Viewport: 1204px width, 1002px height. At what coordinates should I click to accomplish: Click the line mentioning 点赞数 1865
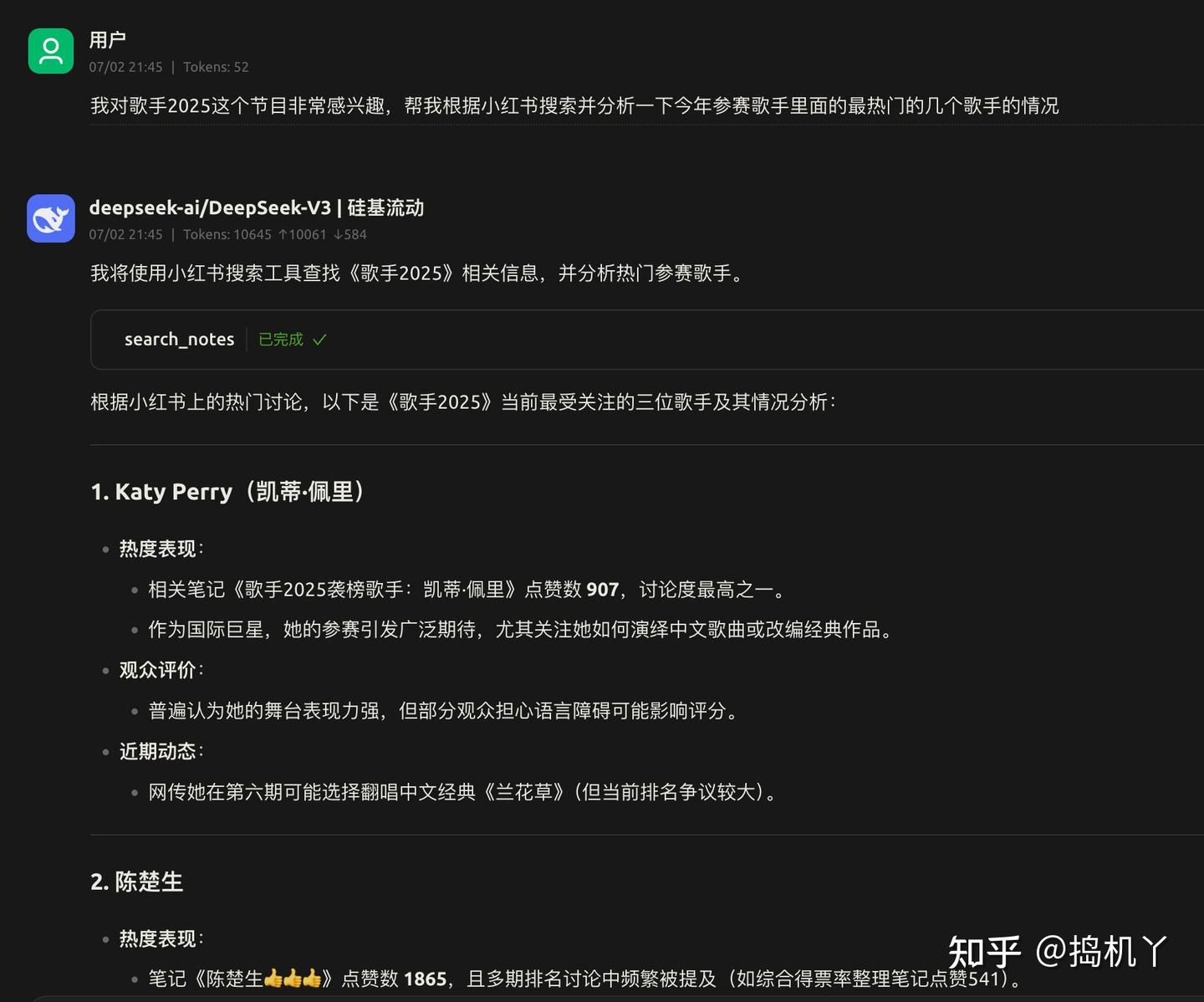pyautogui.click(x=584, y=979)
